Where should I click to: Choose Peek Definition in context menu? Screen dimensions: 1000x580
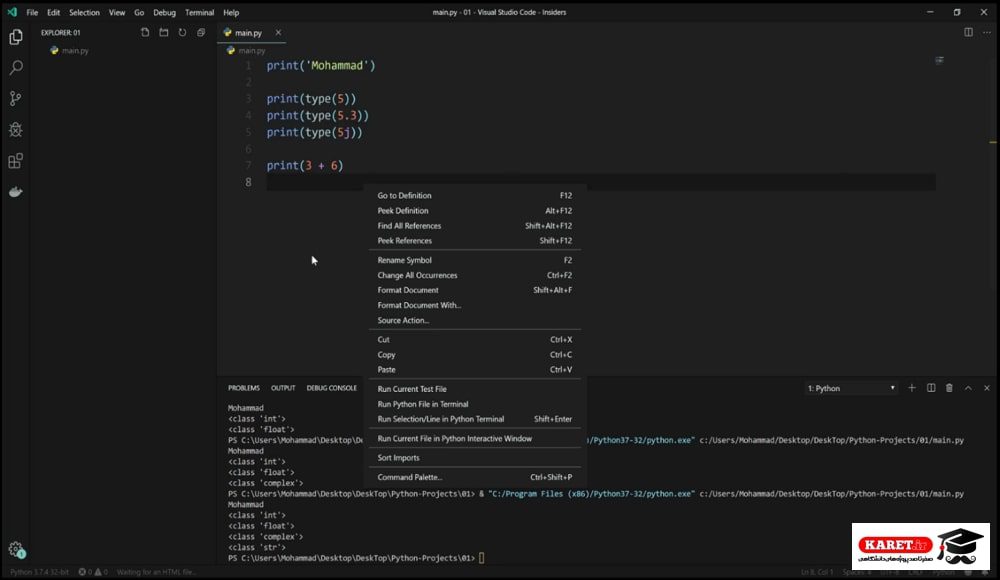(474, 211)
